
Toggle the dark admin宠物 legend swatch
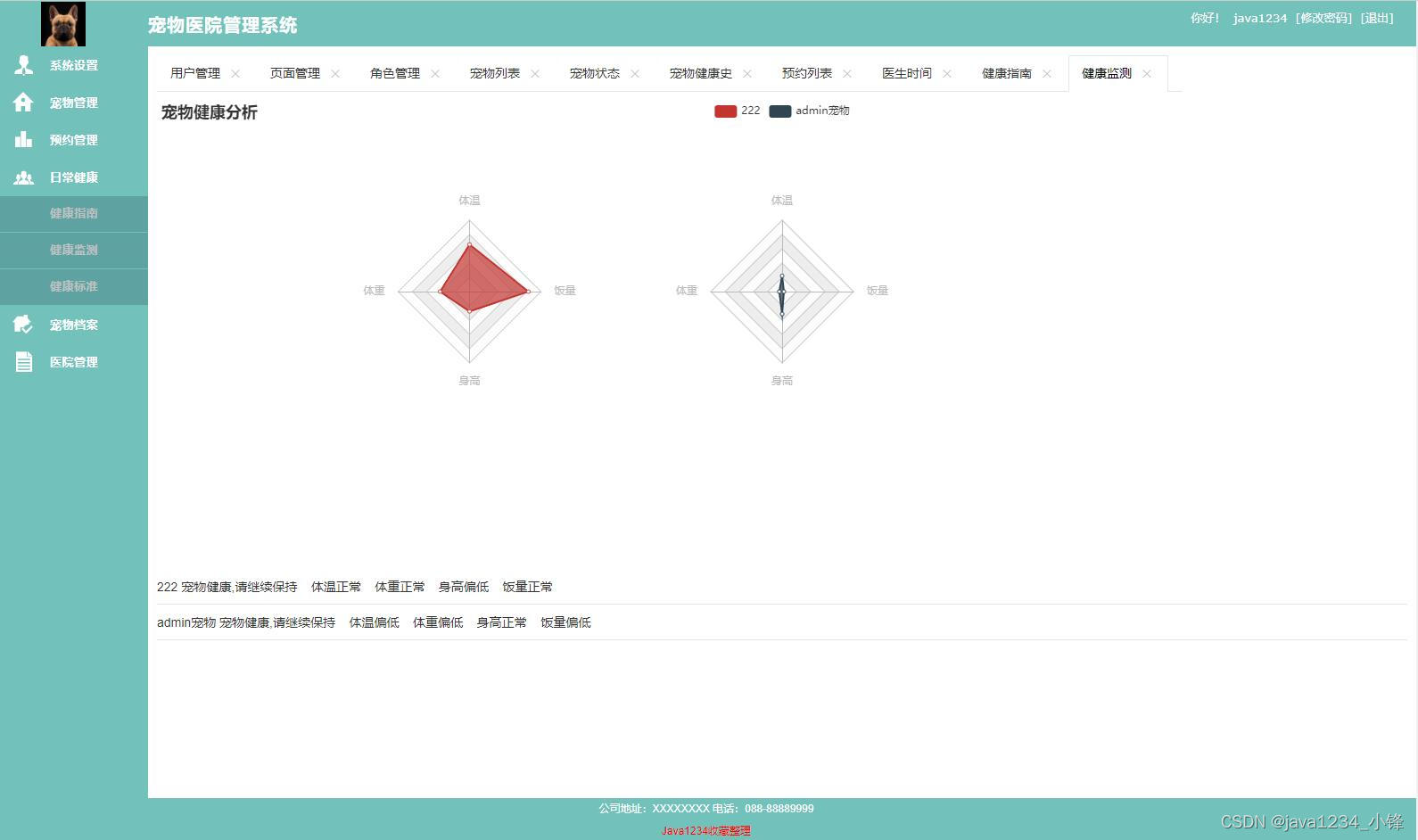tap(780, 111)
